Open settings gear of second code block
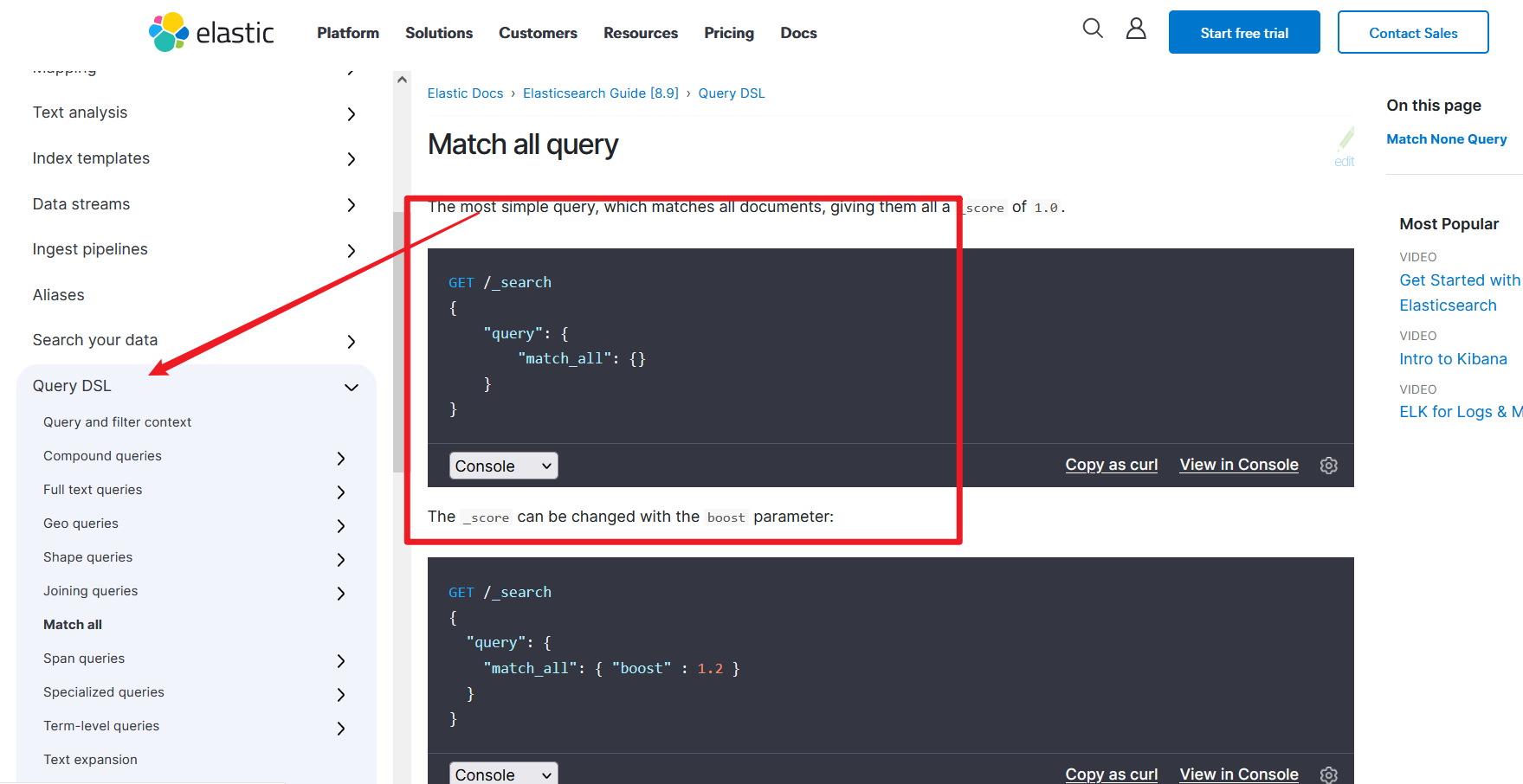The image size is (1523, 784). tap(1329, 774)
